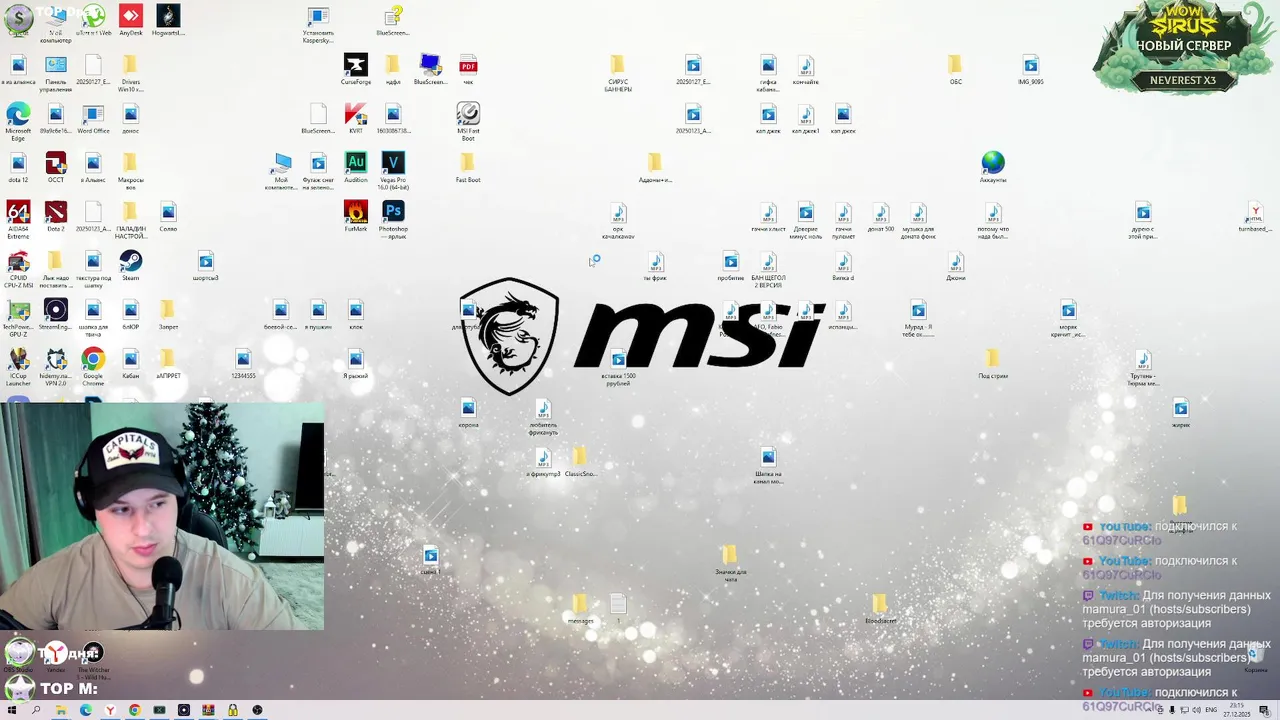The width and height of the screenshot is (1280, 720).
Task: Open the OCCT application icon
Action: (x=56, y=167)
